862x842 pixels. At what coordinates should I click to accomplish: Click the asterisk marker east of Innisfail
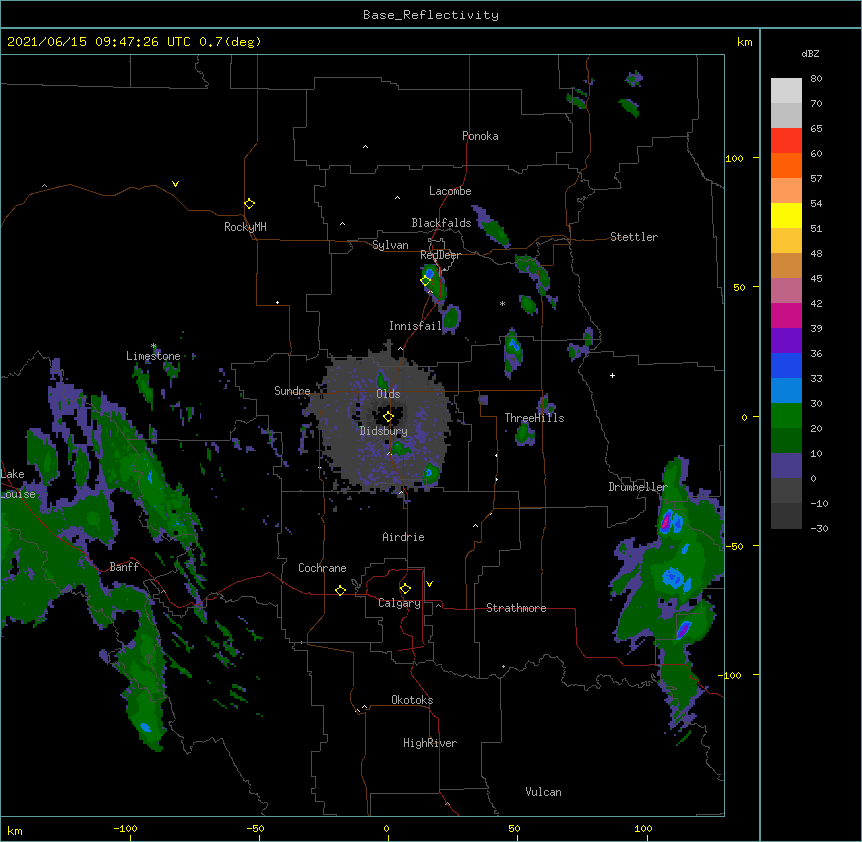pyautogui.click(x=502, y=303)
